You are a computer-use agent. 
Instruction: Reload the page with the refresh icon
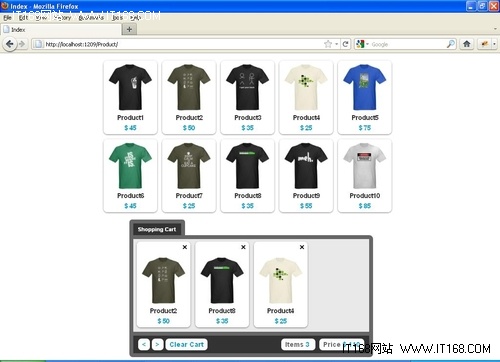coord(346,44)
